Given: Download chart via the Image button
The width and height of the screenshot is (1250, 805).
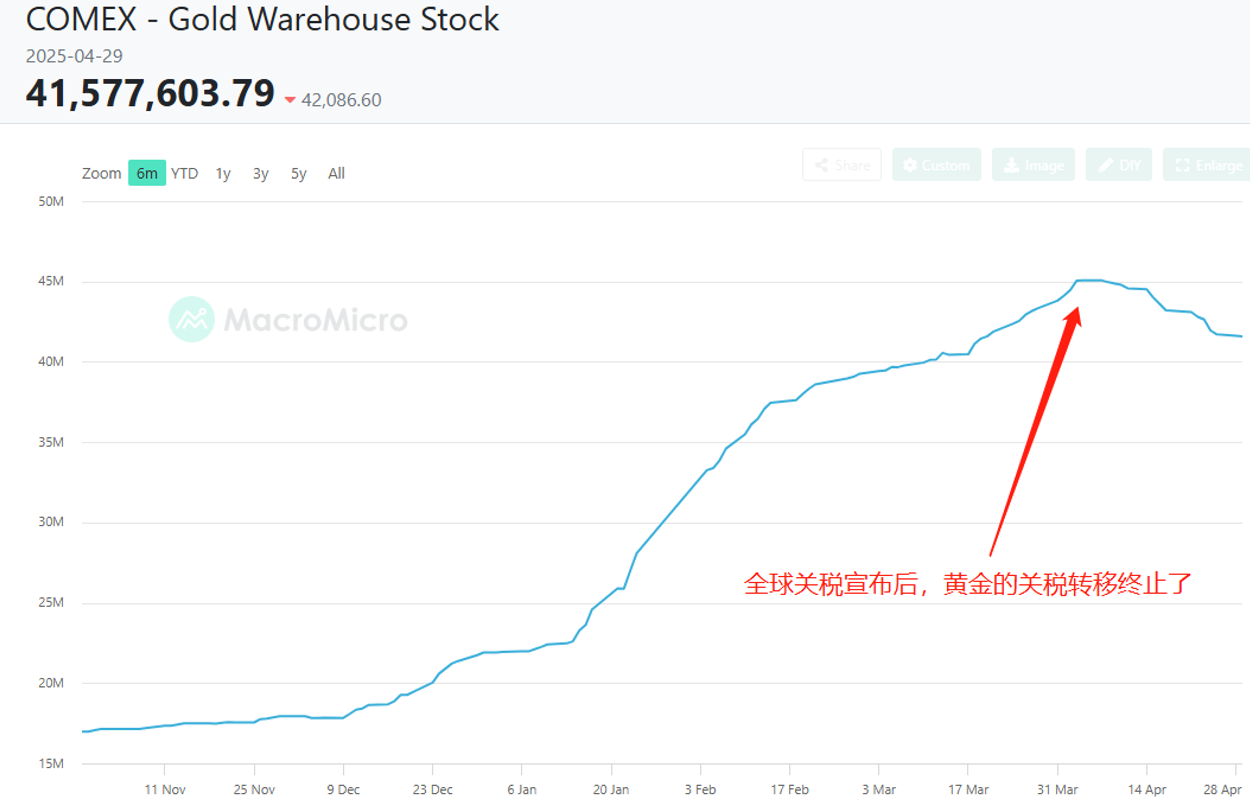Looking at the screenshot, I should pos(1034,165).
